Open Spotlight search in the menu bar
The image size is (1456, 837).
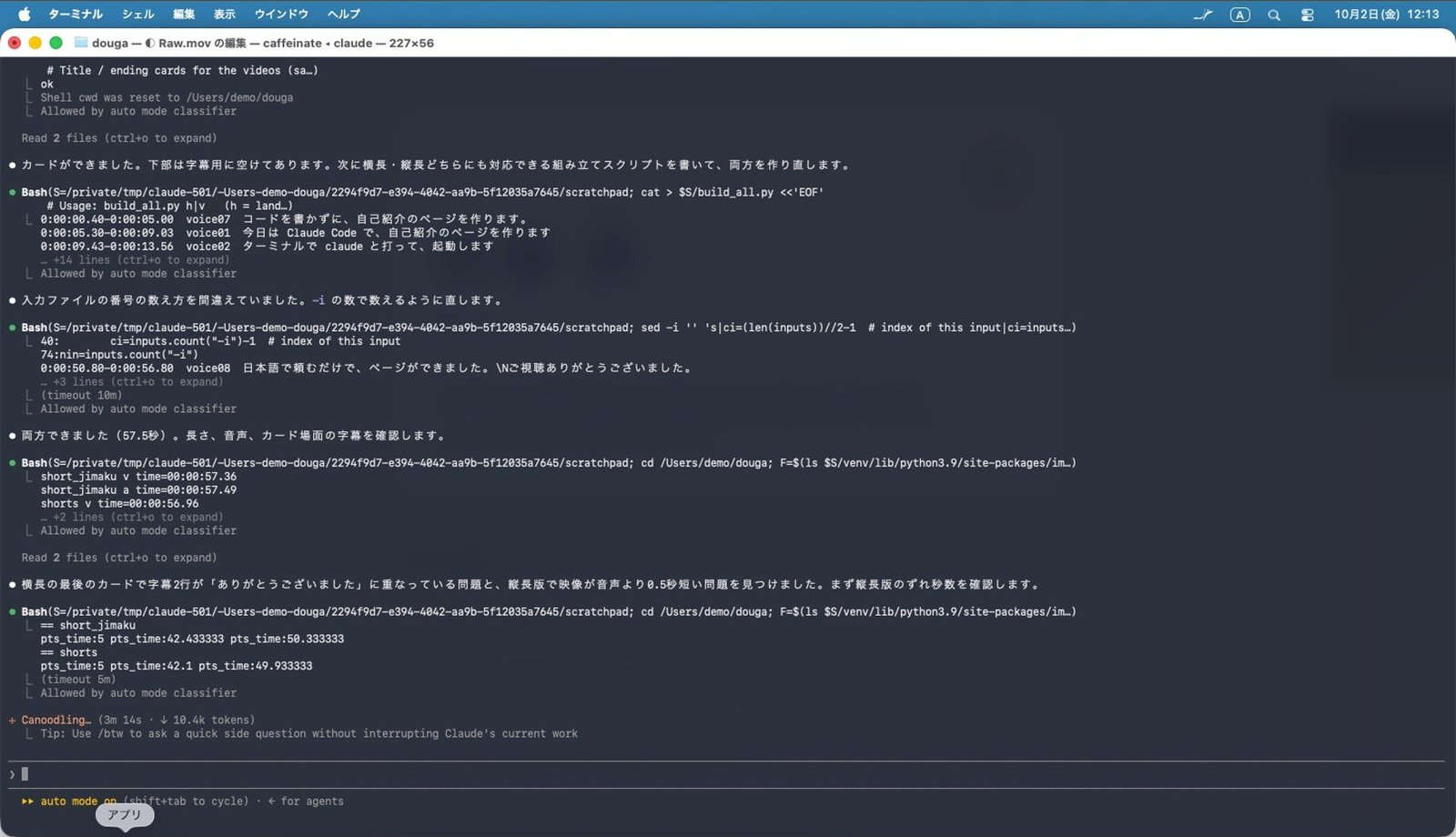click(x=1274, y=15)
